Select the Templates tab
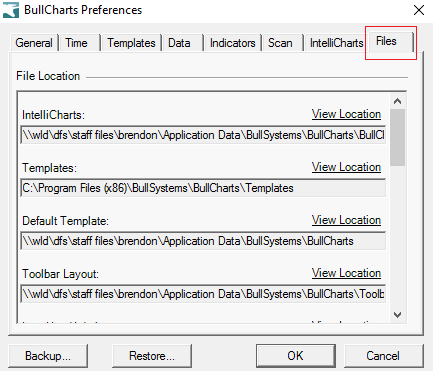The height and width of the screenshot is (371, 433). coord(131,43)
